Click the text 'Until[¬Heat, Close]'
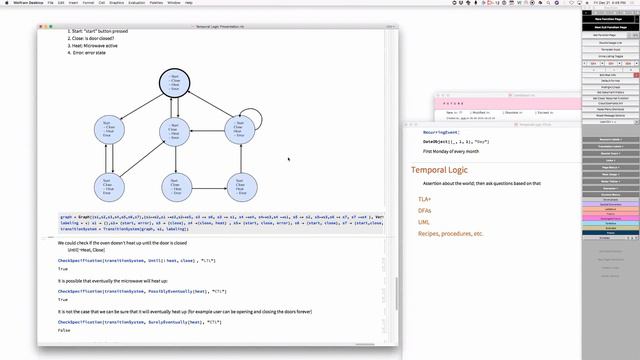Screen dimensions: 640x360 [86, 250]
